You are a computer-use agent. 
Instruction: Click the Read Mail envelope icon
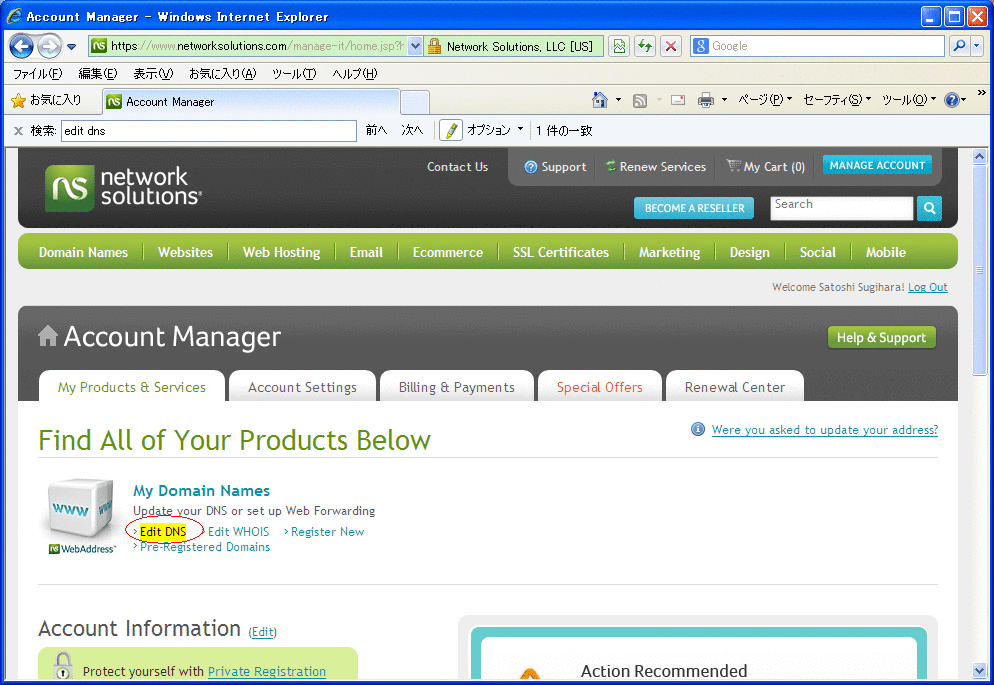point(678,100)
